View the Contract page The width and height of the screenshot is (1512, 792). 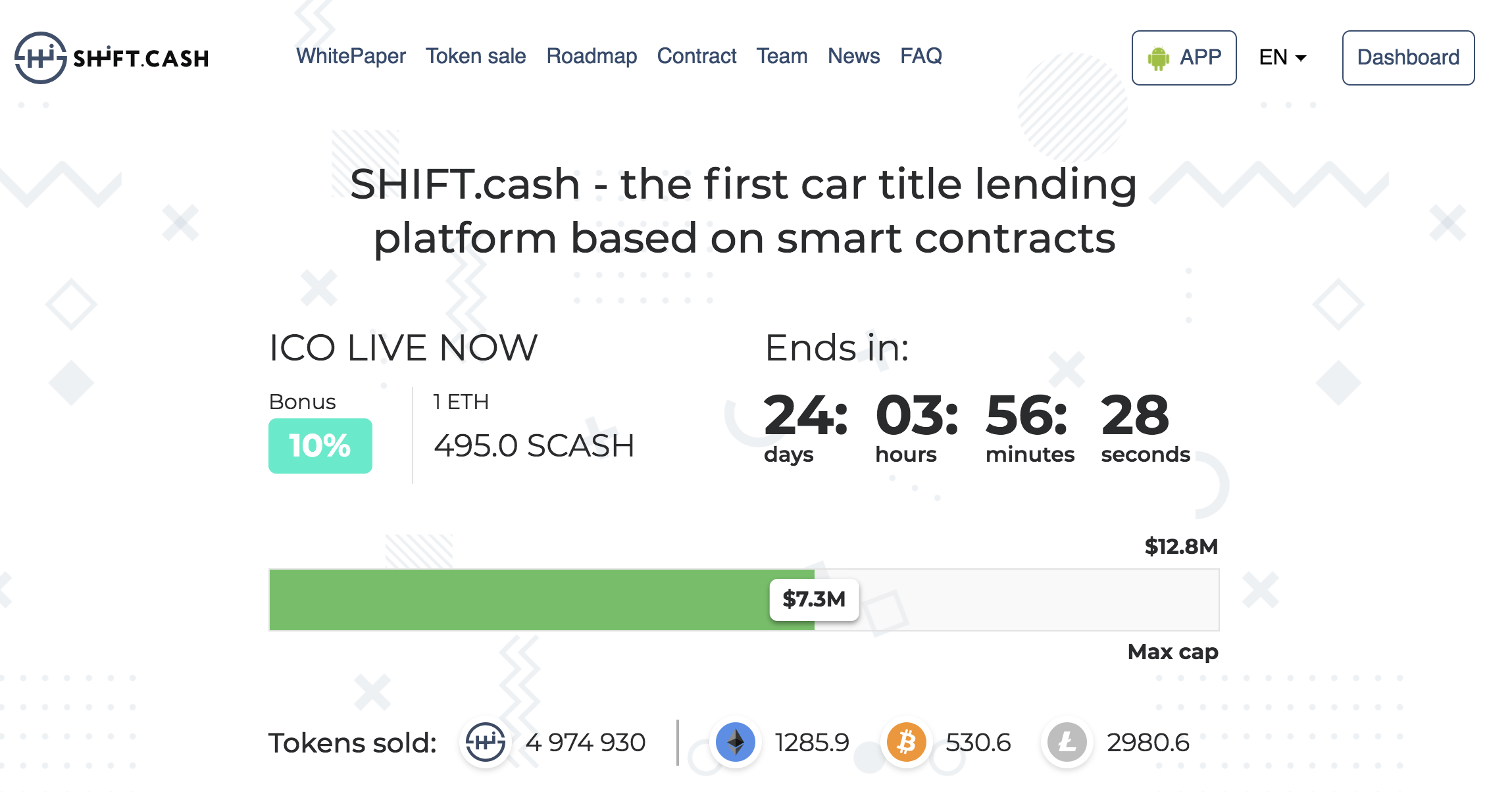(x=697, y=56)
